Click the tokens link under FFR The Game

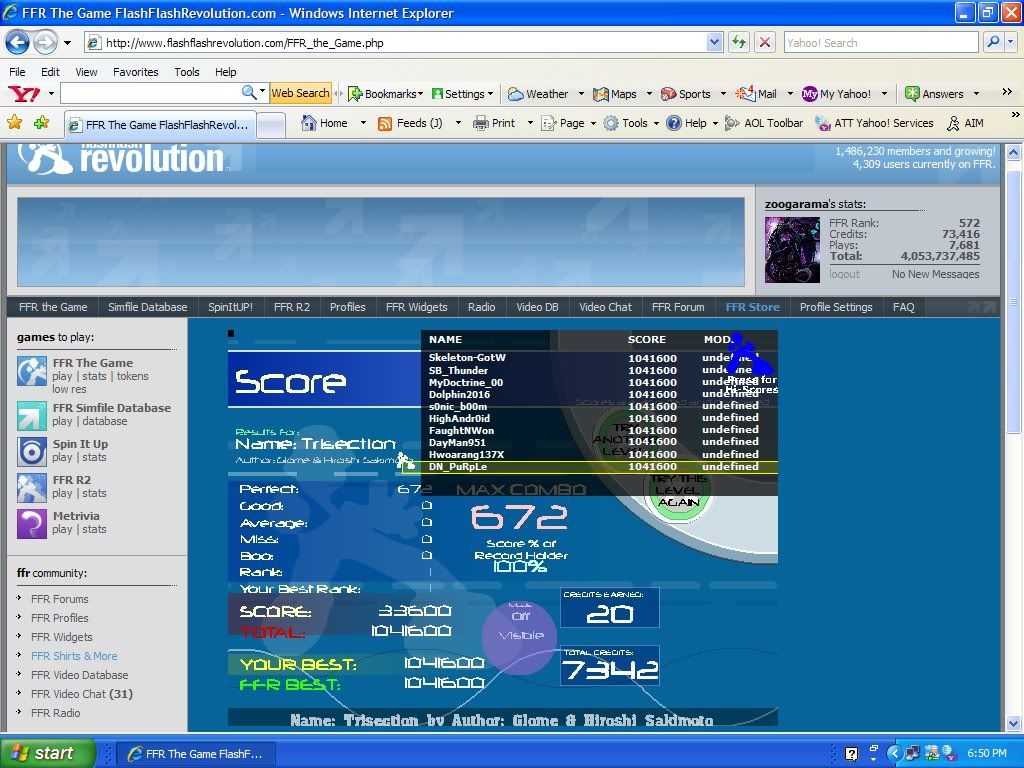[x=133, y=376]
